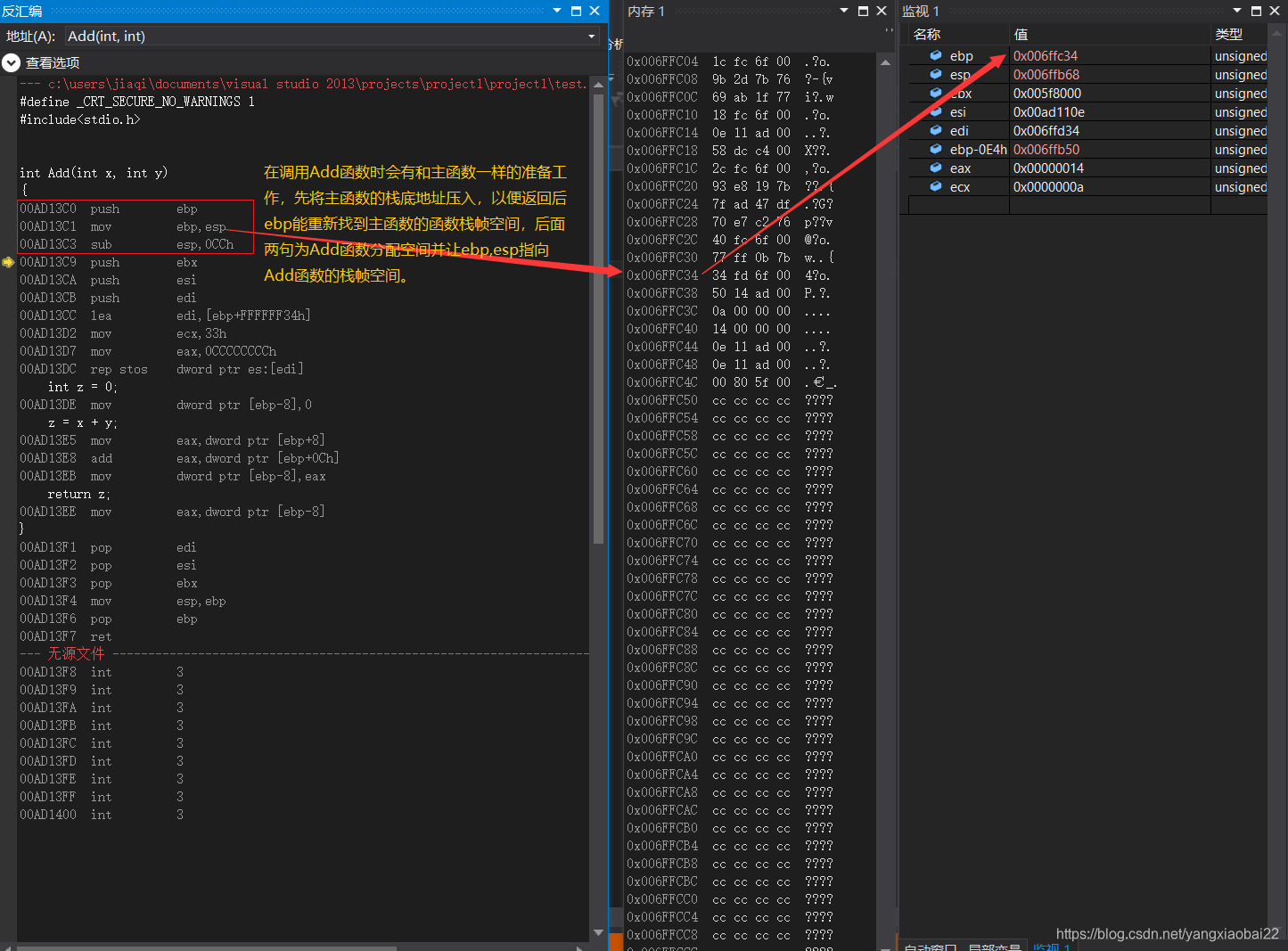
Task: Click memory address 0x006FFC40 row
Action: click(x=729, y=329)
